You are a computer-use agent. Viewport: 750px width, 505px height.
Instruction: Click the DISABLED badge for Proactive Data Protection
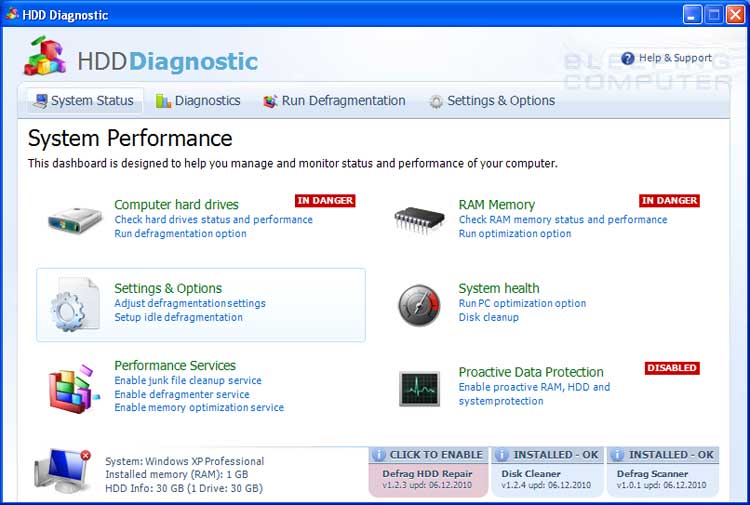click(672, 368)
